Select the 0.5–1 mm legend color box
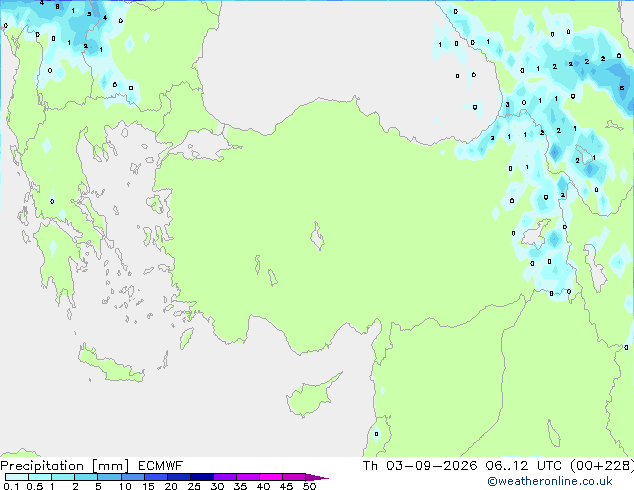The image size is (634, 490). 40,477
